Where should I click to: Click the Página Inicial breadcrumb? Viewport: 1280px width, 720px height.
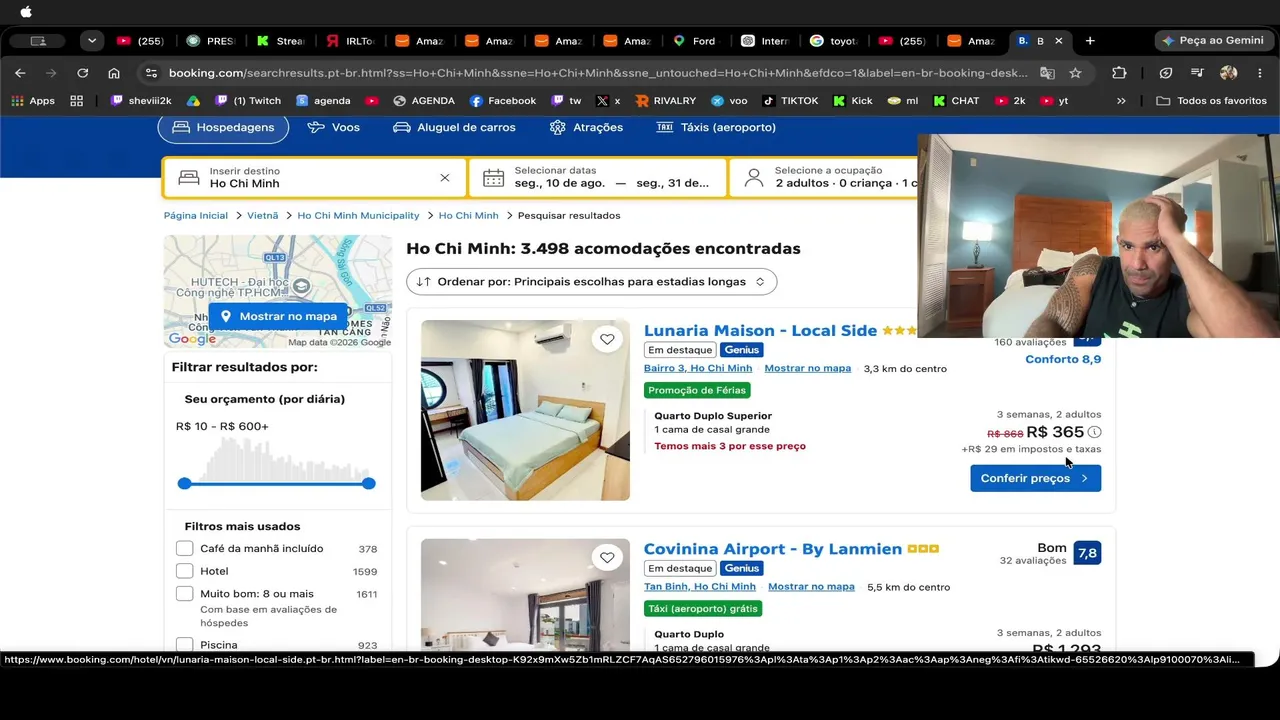point(196,215)
